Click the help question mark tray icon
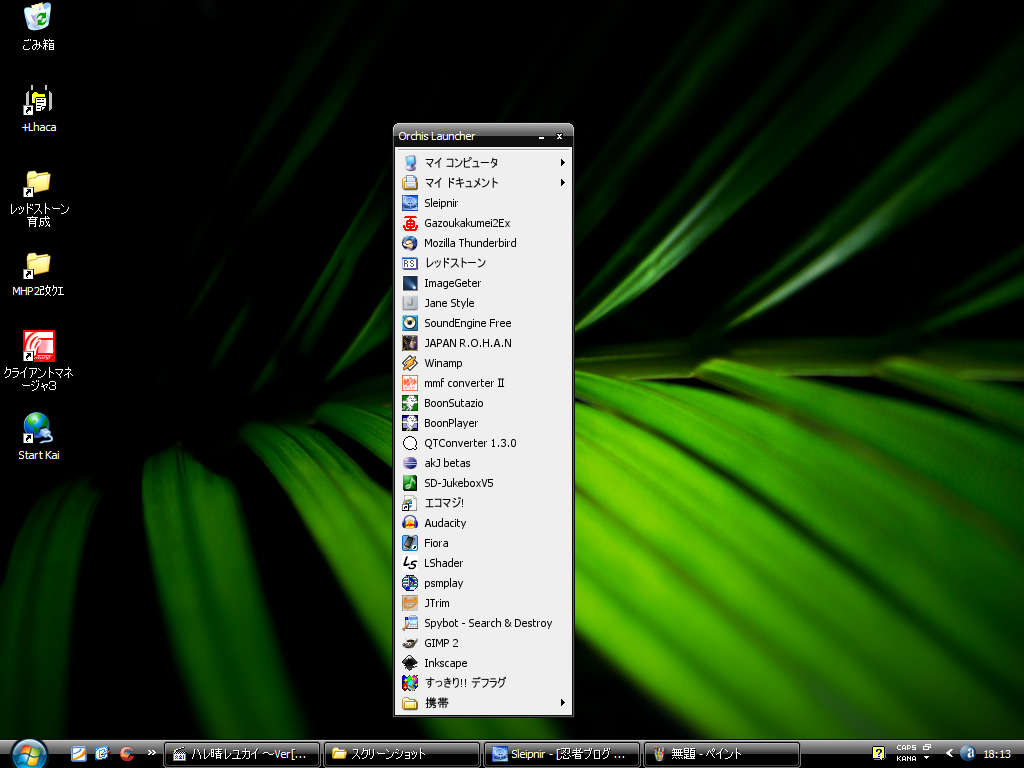 tap(879, 754)
